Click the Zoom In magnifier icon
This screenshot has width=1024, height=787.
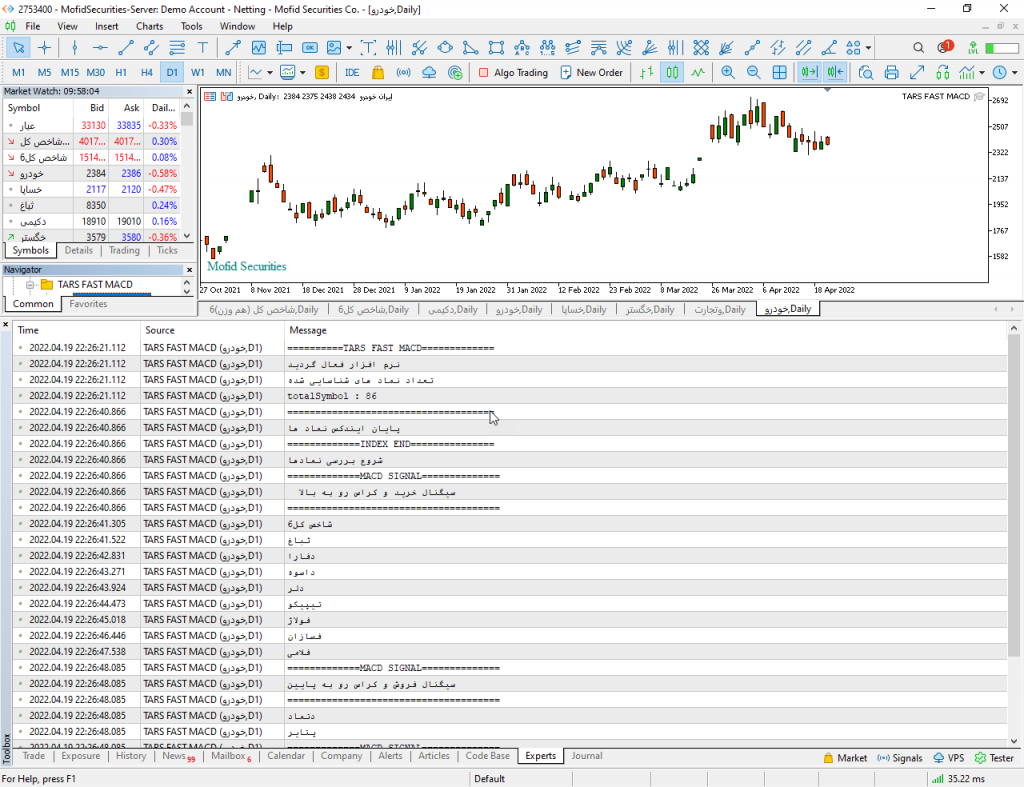[x=727, y=72]
